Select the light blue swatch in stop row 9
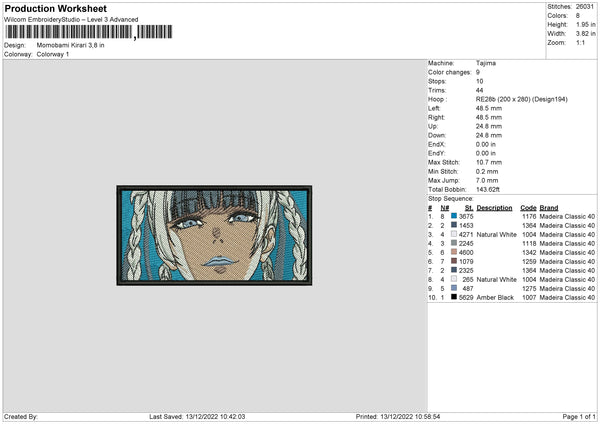Viewport: 600px width, 424px height. pyautogui.click(x=454, y=288)
